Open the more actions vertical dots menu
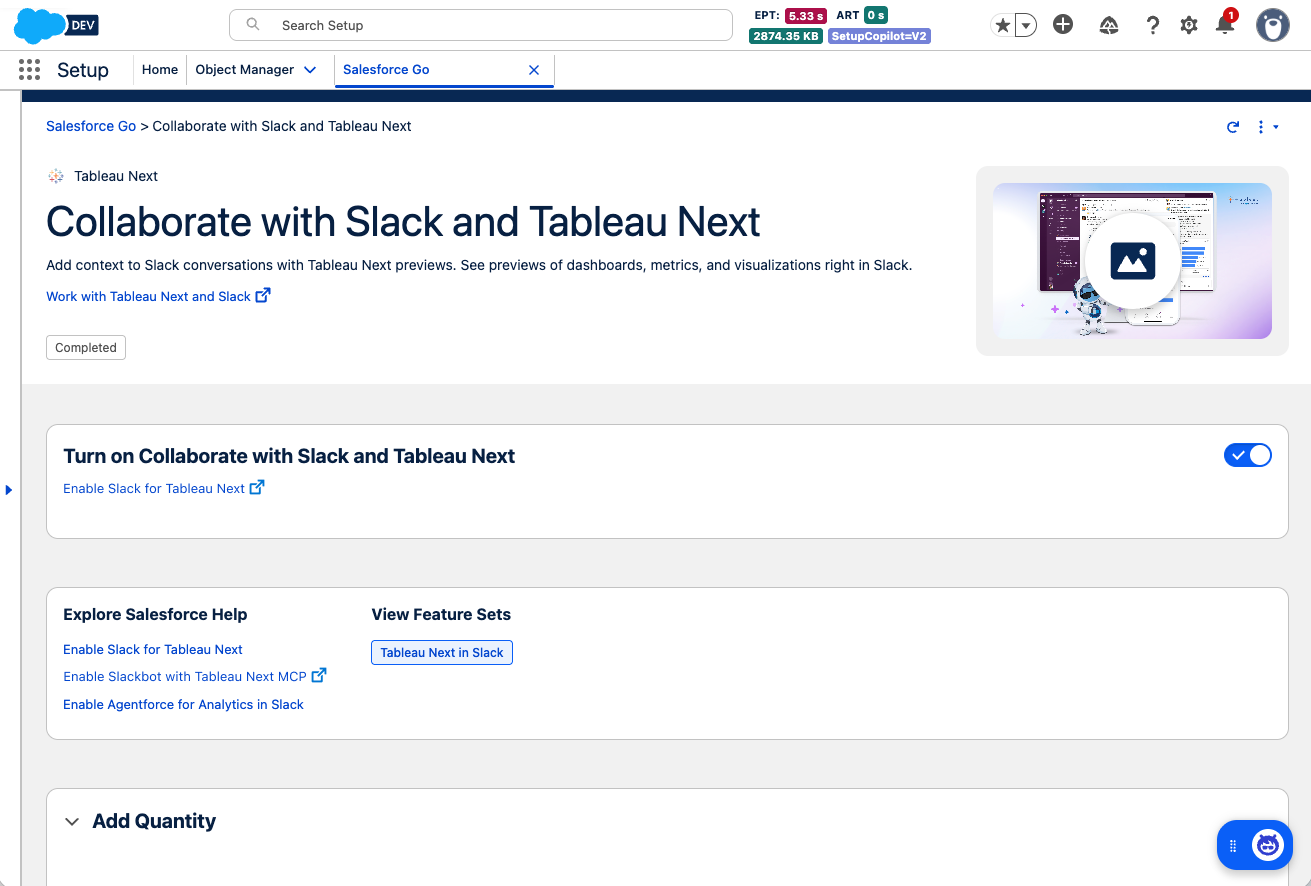1311x886 pixels. point(1266,127)
